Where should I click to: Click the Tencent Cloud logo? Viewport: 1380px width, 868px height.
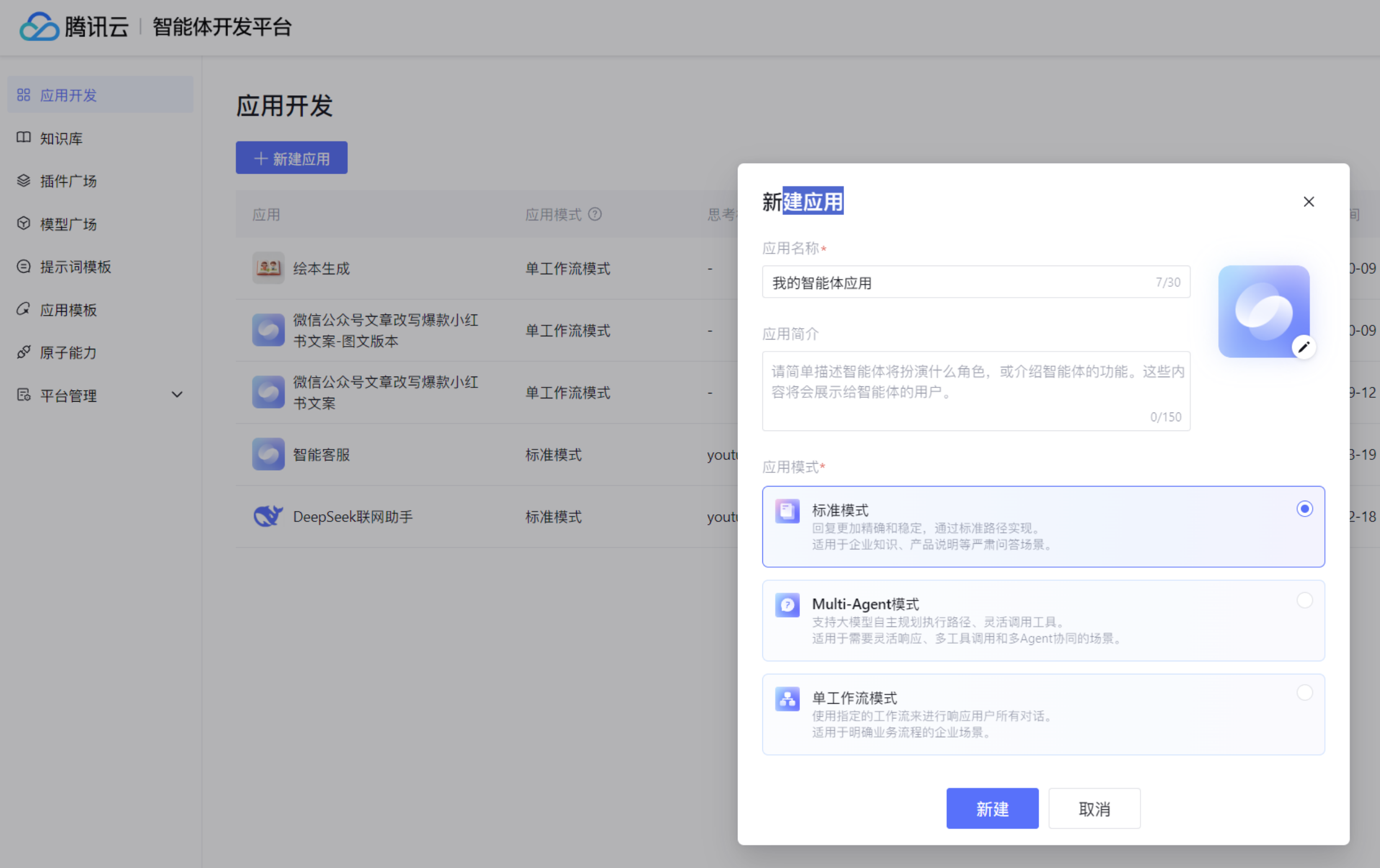click(x=39, y=26)
